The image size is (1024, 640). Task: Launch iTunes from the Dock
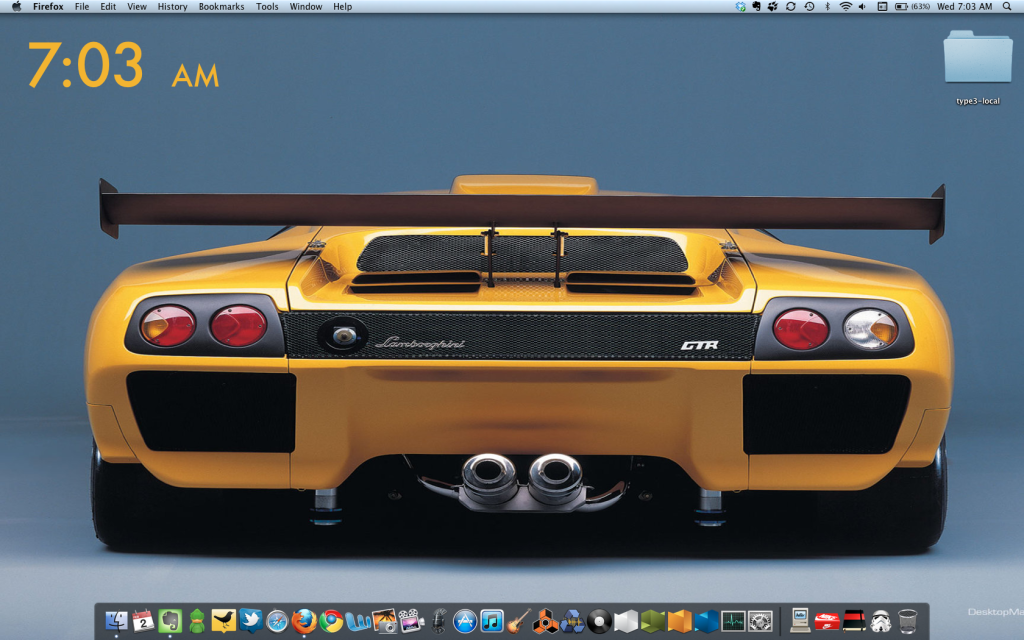(x=492, y=621)
